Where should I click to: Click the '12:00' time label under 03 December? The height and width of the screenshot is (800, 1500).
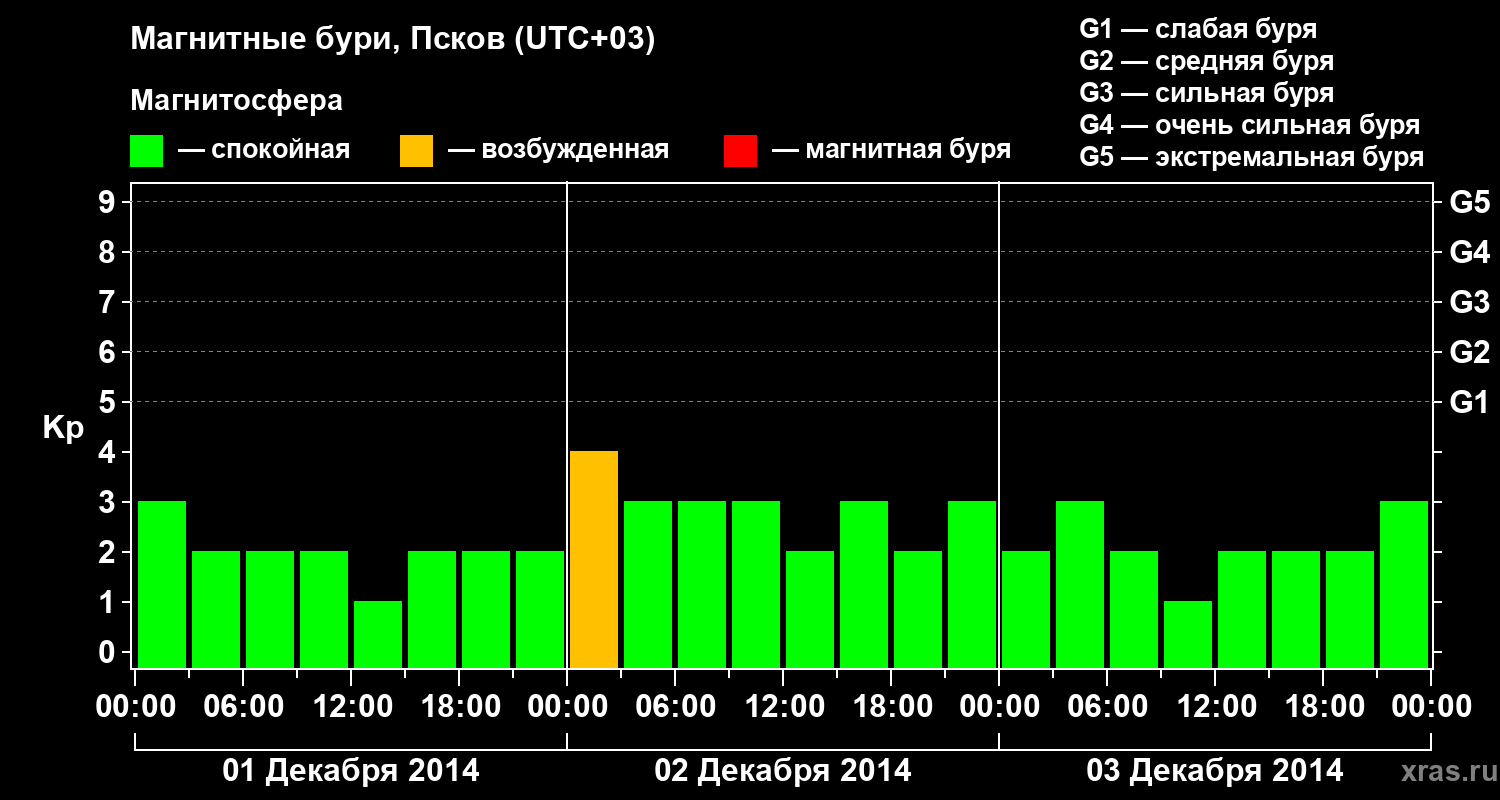[1215, 707]
